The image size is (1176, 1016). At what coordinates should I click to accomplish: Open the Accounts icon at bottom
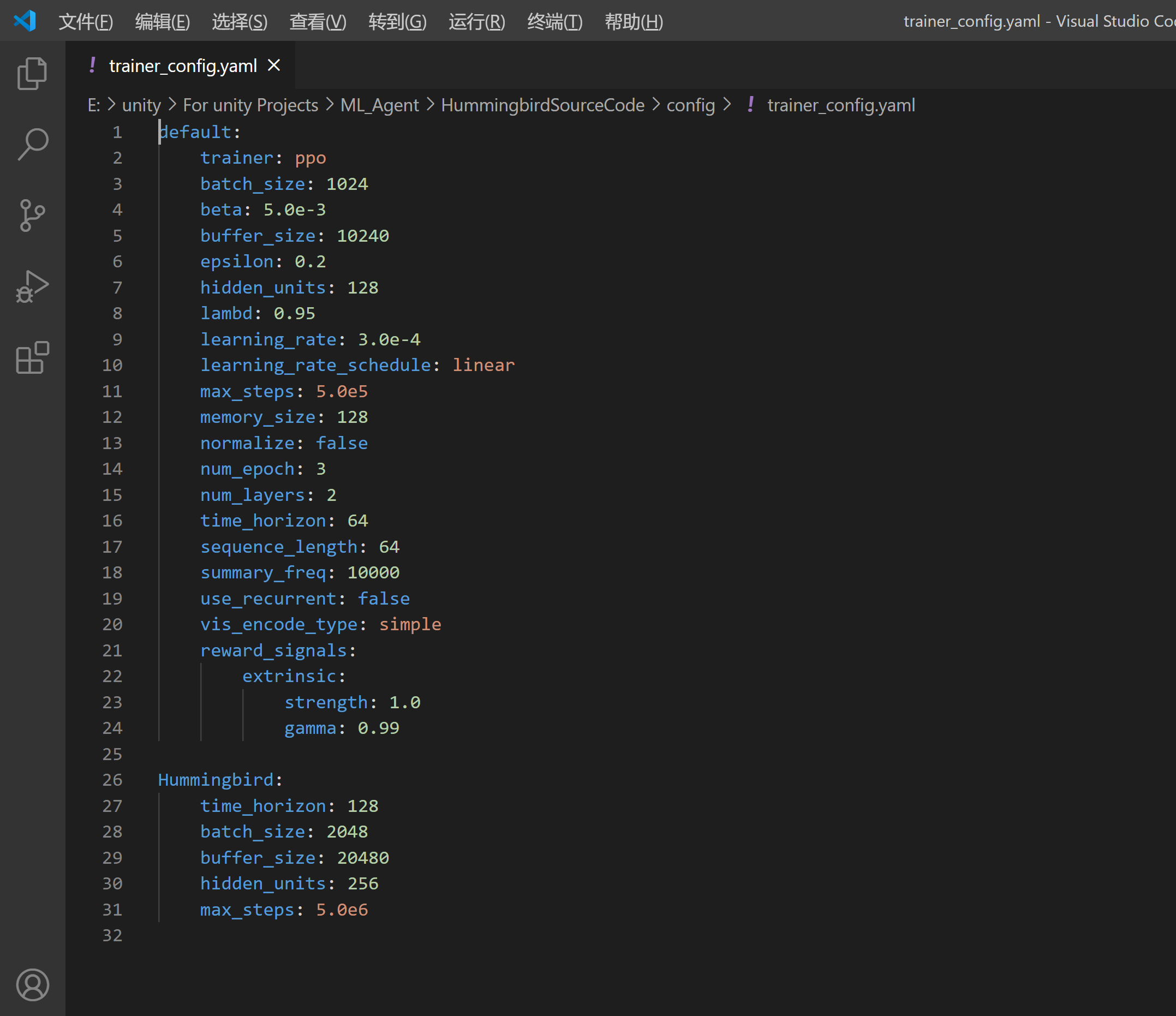pos(32,985)
